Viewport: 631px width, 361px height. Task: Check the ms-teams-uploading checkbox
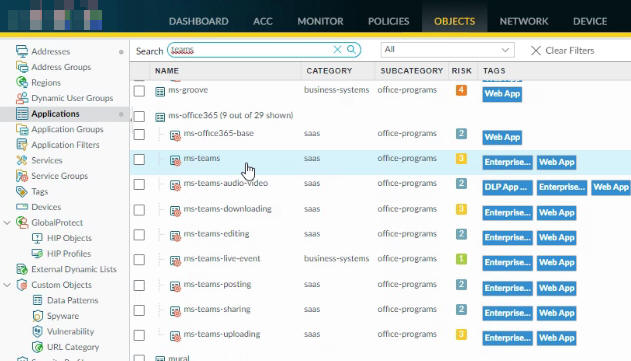(x=139, y=335)
